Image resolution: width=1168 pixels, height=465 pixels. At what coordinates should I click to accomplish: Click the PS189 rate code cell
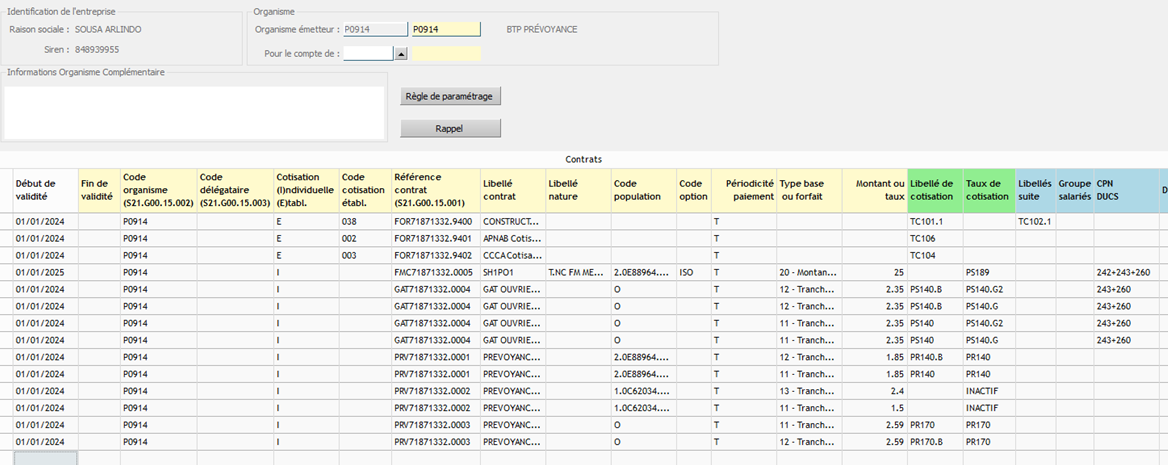(x=990, y=273)
